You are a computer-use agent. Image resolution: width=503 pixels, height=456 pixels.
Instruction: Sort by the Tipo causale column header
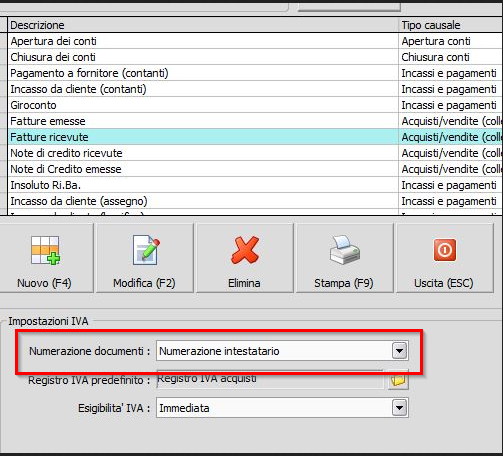(x=451, y=25)
